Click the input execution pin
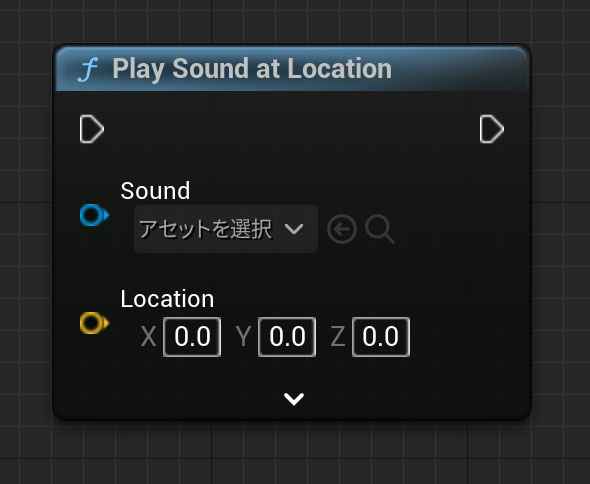This screenshot has width=590, height=484. tap(91, 129)
